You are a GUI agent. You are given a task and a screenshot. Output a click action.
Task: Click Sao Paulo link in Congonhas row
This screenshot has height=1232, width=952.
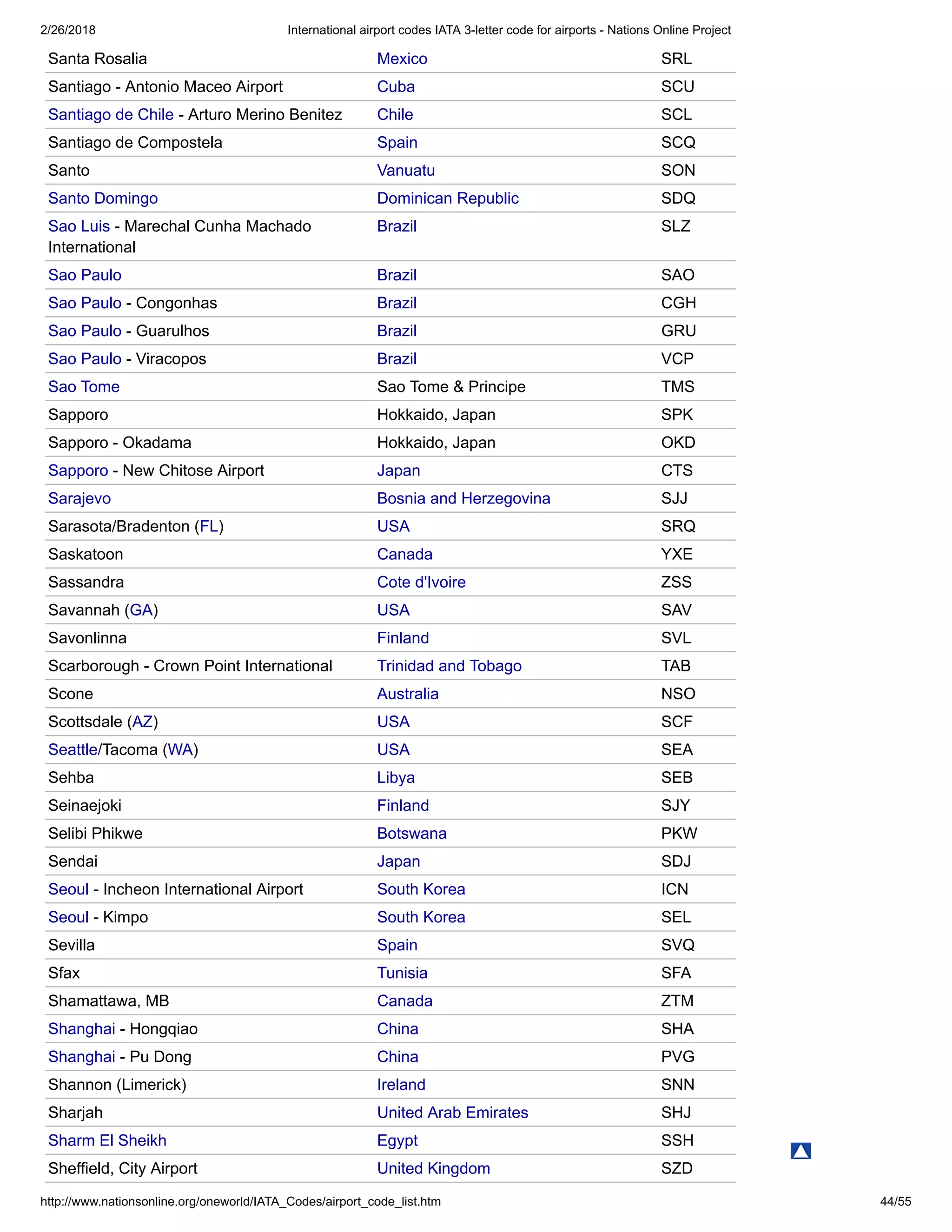pos(85,303)
